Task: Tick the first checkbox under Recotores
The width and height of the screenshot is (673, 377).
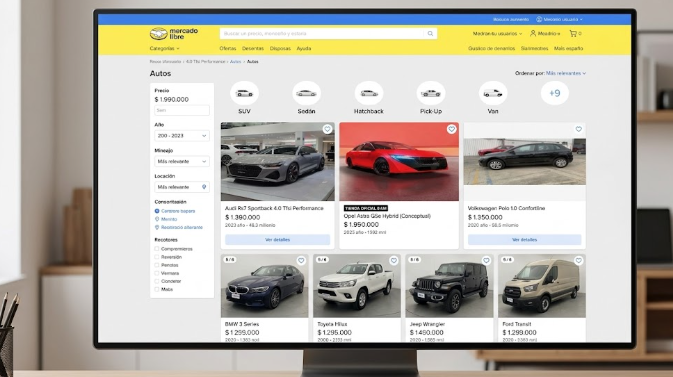Action: point(157,249)
